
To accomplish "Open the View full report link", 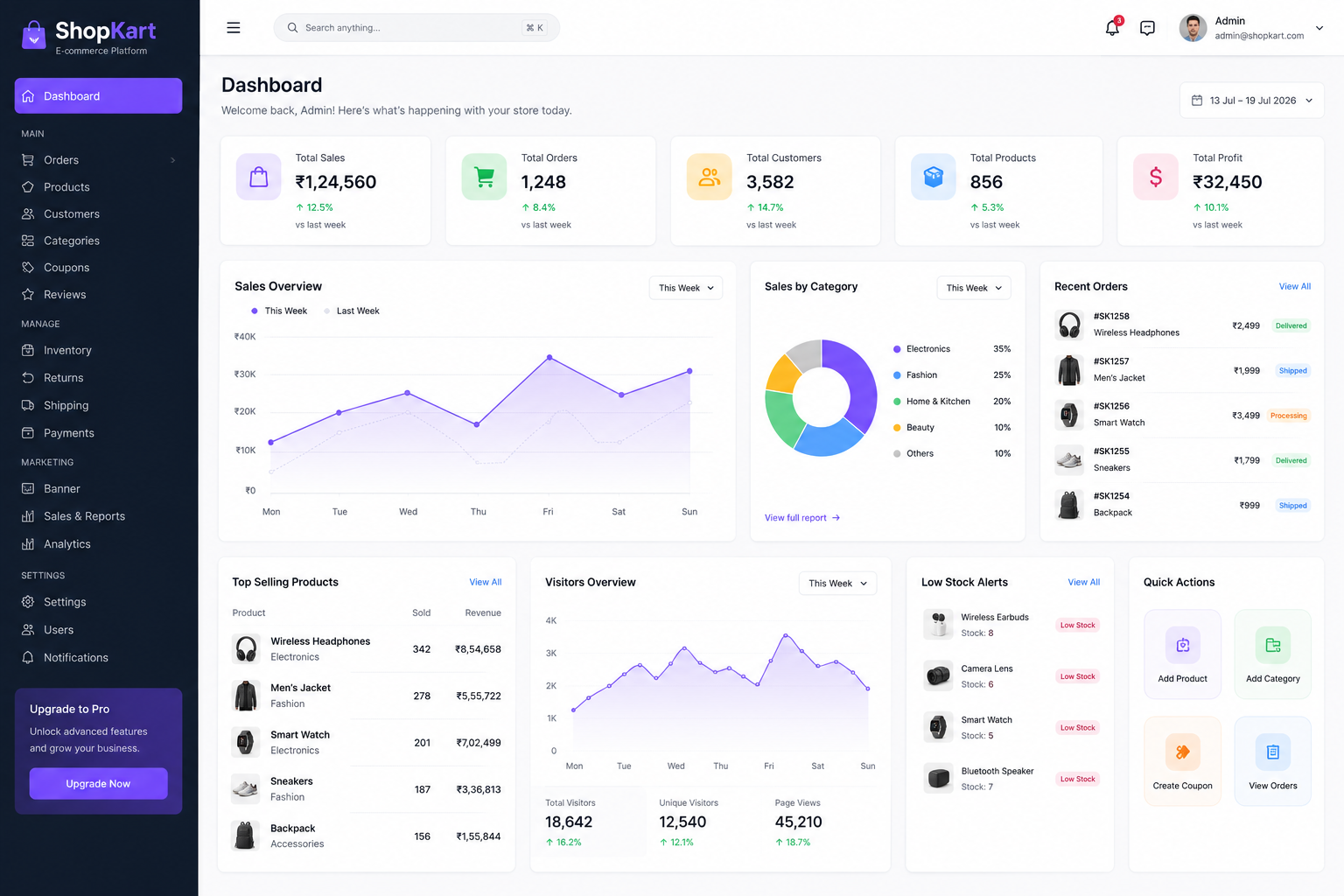I will click(x=802, y=518).
